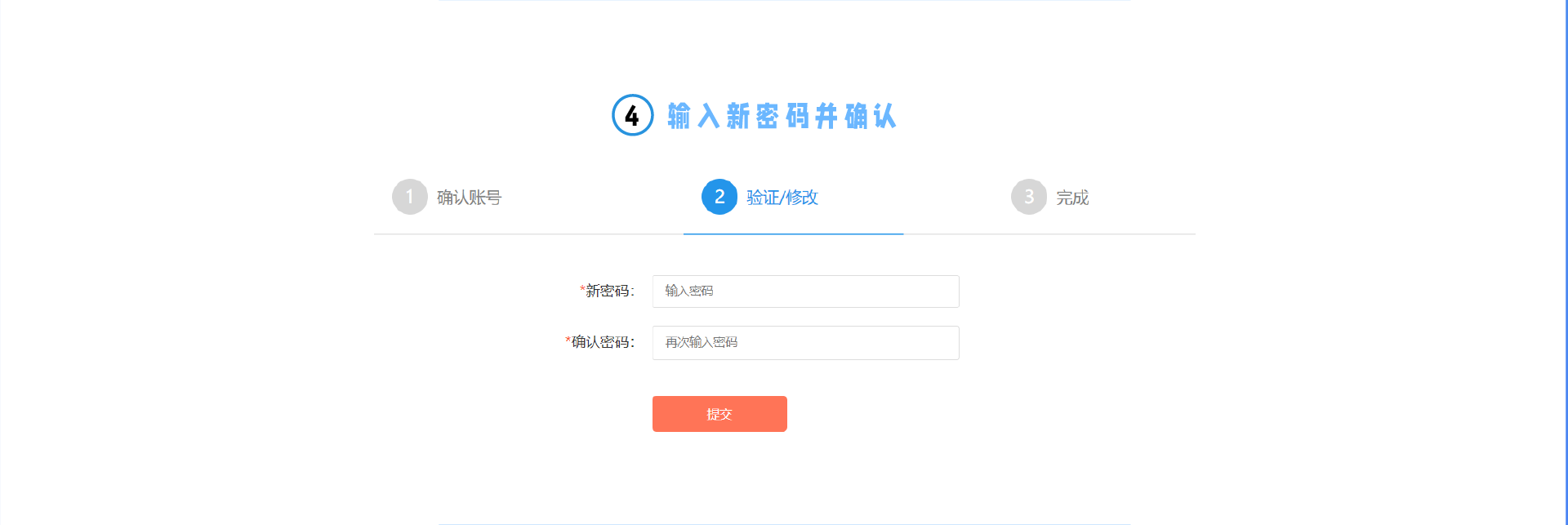This screenshot has height=525, width=1568.
Task: Click the red asterisk beside 新密码
Action: coord(582,289)
